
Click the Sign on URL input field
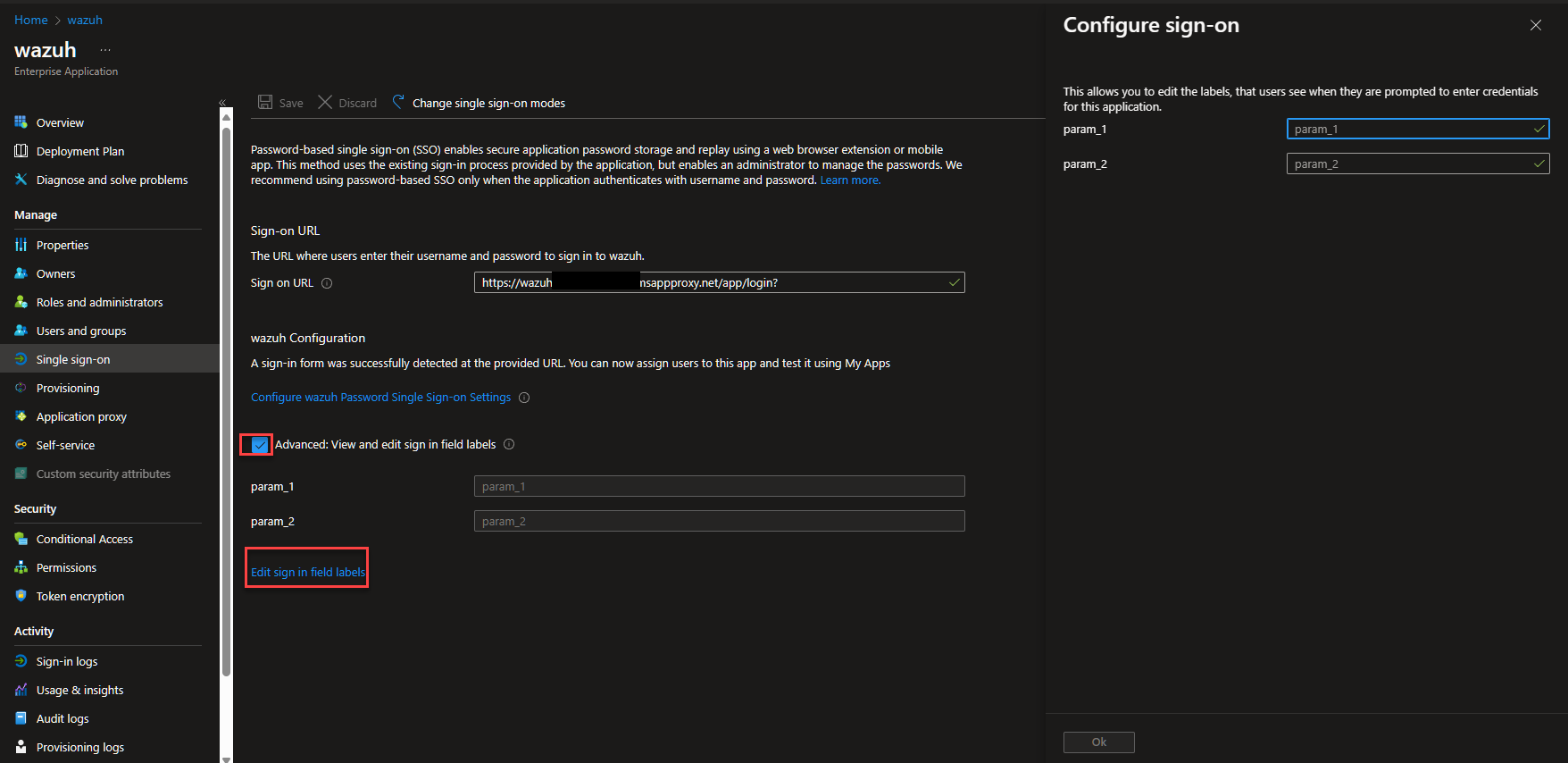click(x=720, y=282)
